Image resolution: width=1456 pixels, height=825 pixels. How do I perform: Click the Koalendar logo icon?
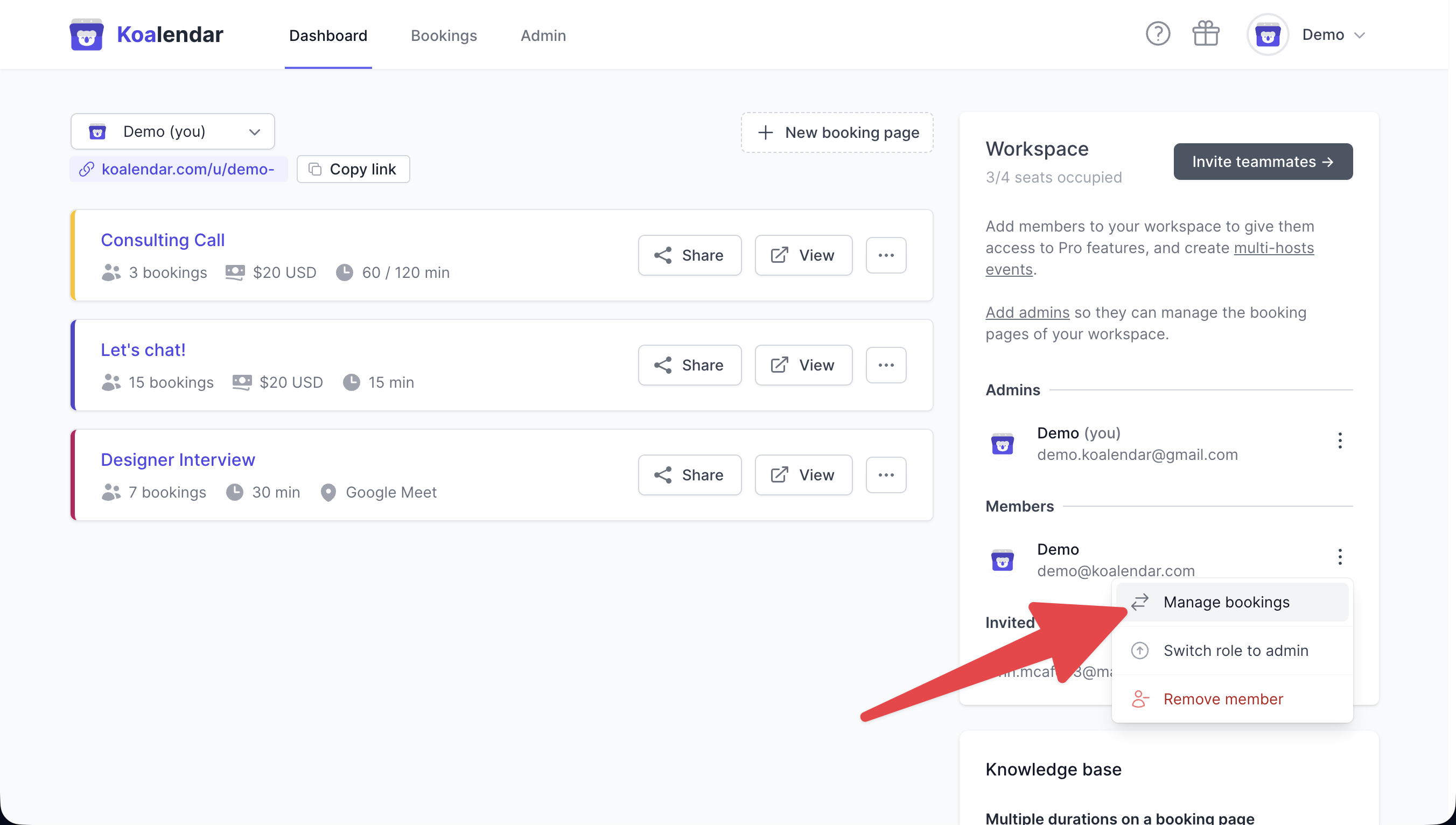86,34
